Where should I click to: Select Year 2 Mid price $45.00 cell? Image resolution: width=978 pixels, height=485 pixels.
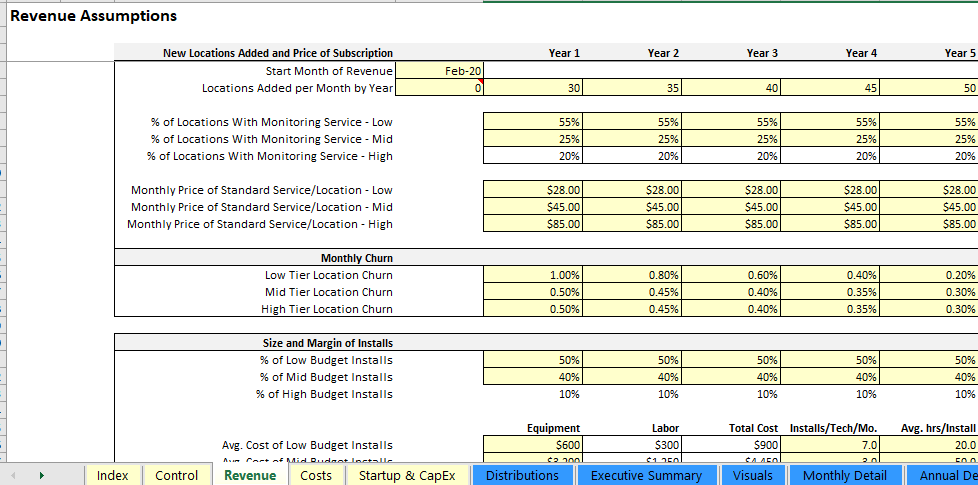point(632,207)
